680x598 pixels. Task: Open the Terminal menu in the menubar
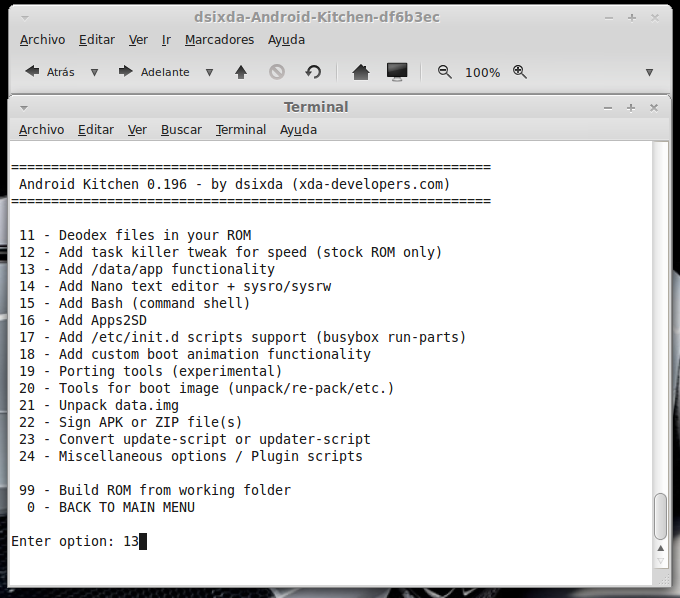[241, 130]
